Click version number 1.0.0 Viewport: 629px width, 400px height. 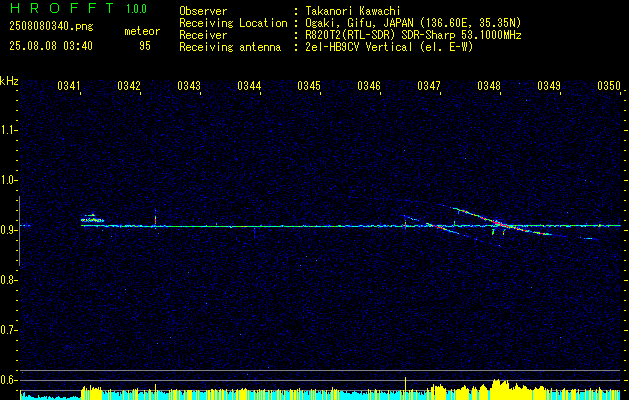click(x=136, y=8)
